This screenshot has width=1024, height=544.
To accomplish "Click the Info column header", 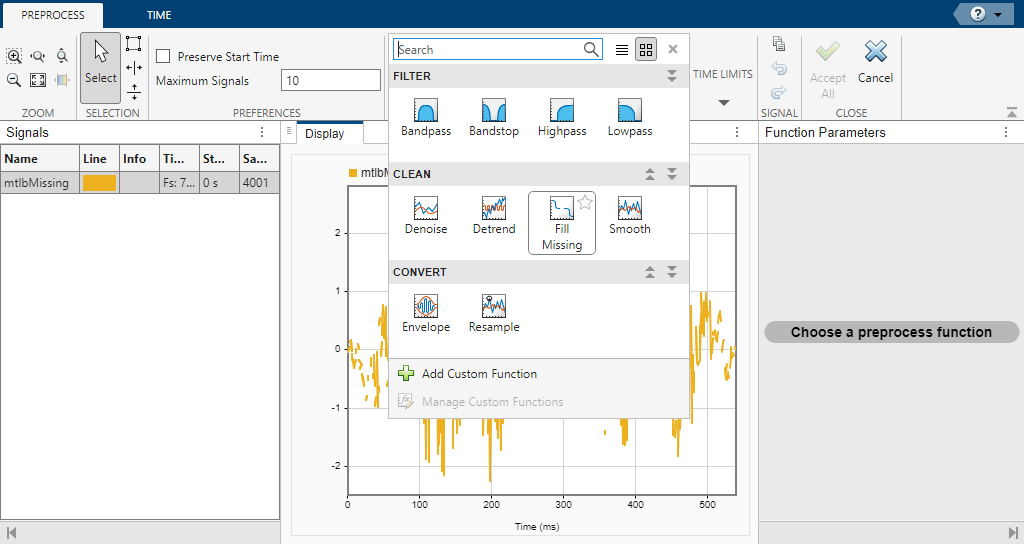I will pos(139,159).
